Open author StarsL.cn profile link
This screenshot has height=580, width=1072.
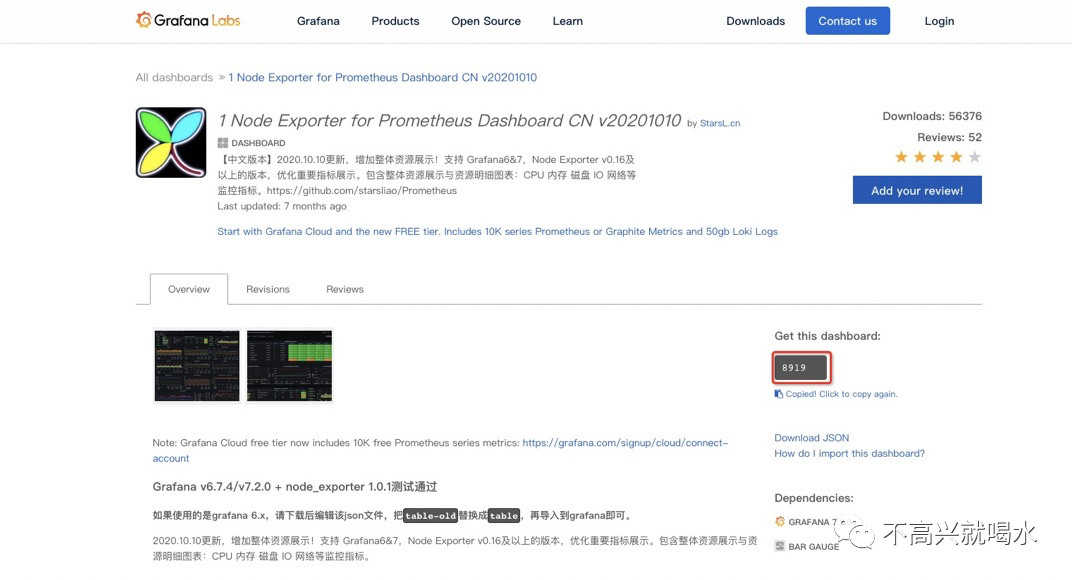pos(720,123)
